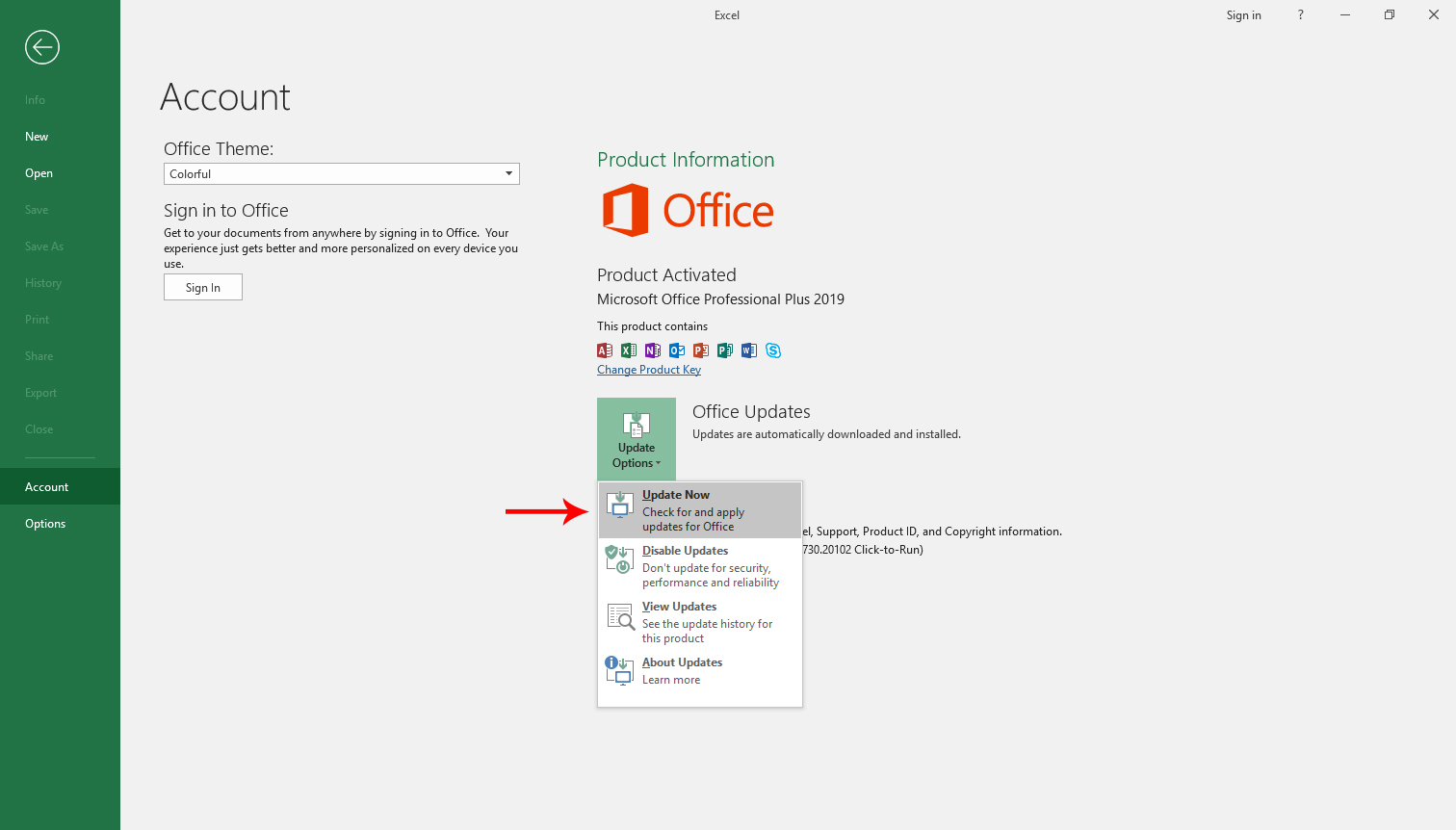Select Close in the sidebar
The width and height of the screenshot is (1456, 830).
60,429
